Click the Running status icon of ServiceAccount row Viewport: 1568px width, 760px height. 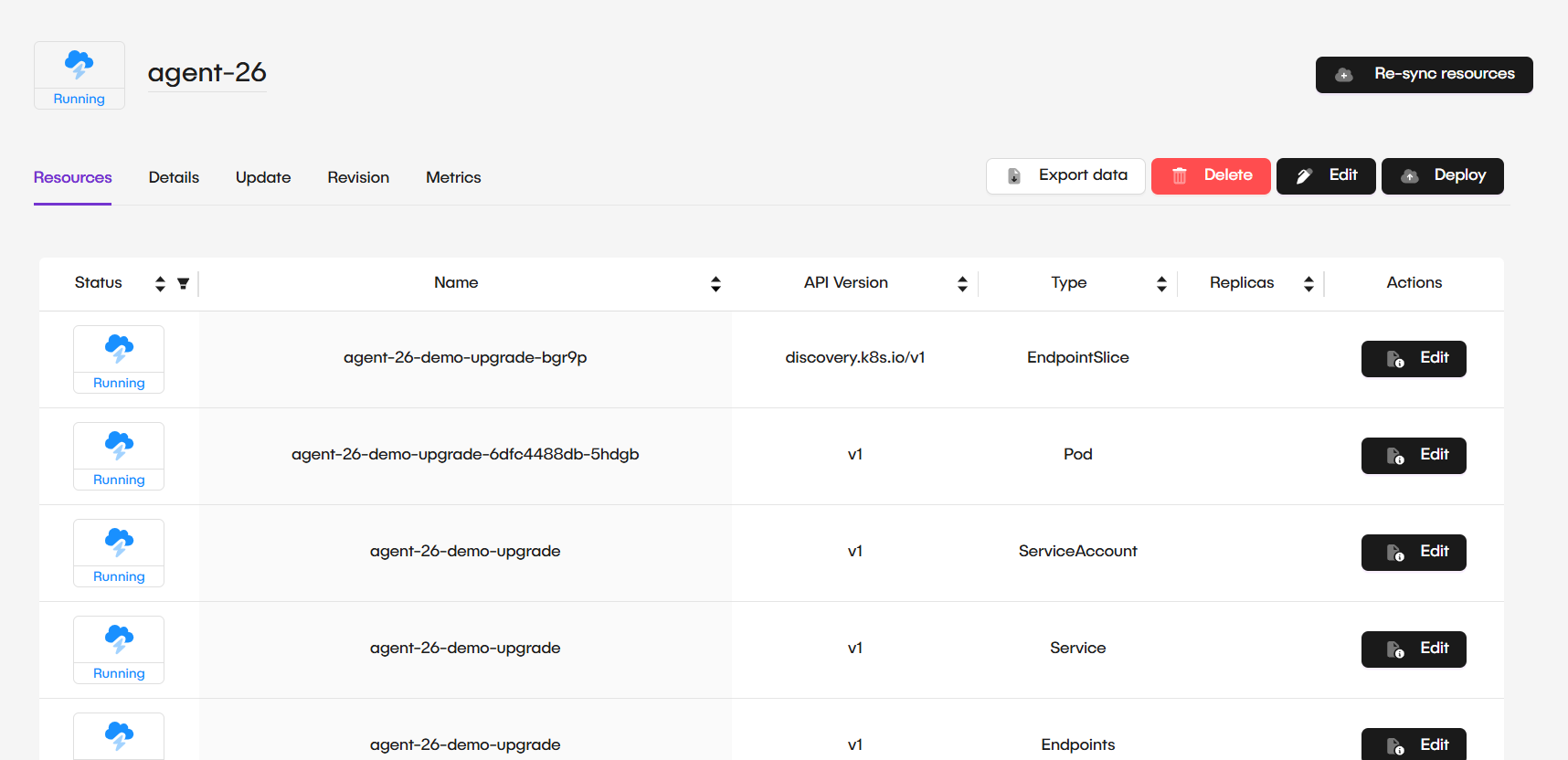(x=119, y=543)
